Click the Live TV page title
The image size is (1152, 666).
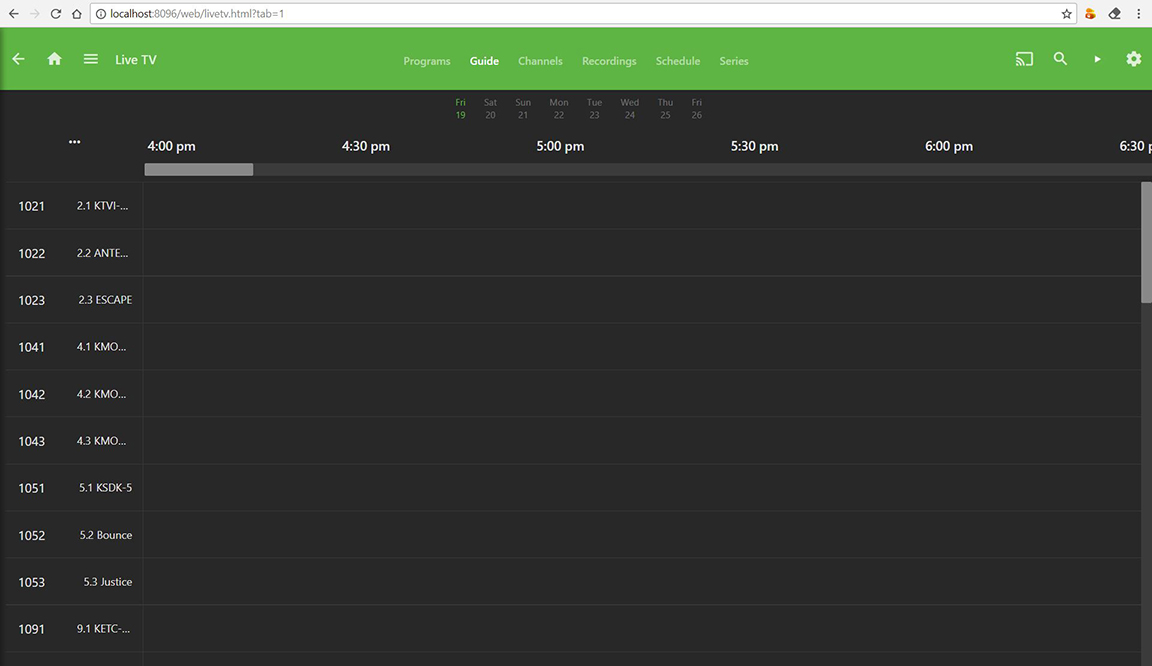pos(136,60)
